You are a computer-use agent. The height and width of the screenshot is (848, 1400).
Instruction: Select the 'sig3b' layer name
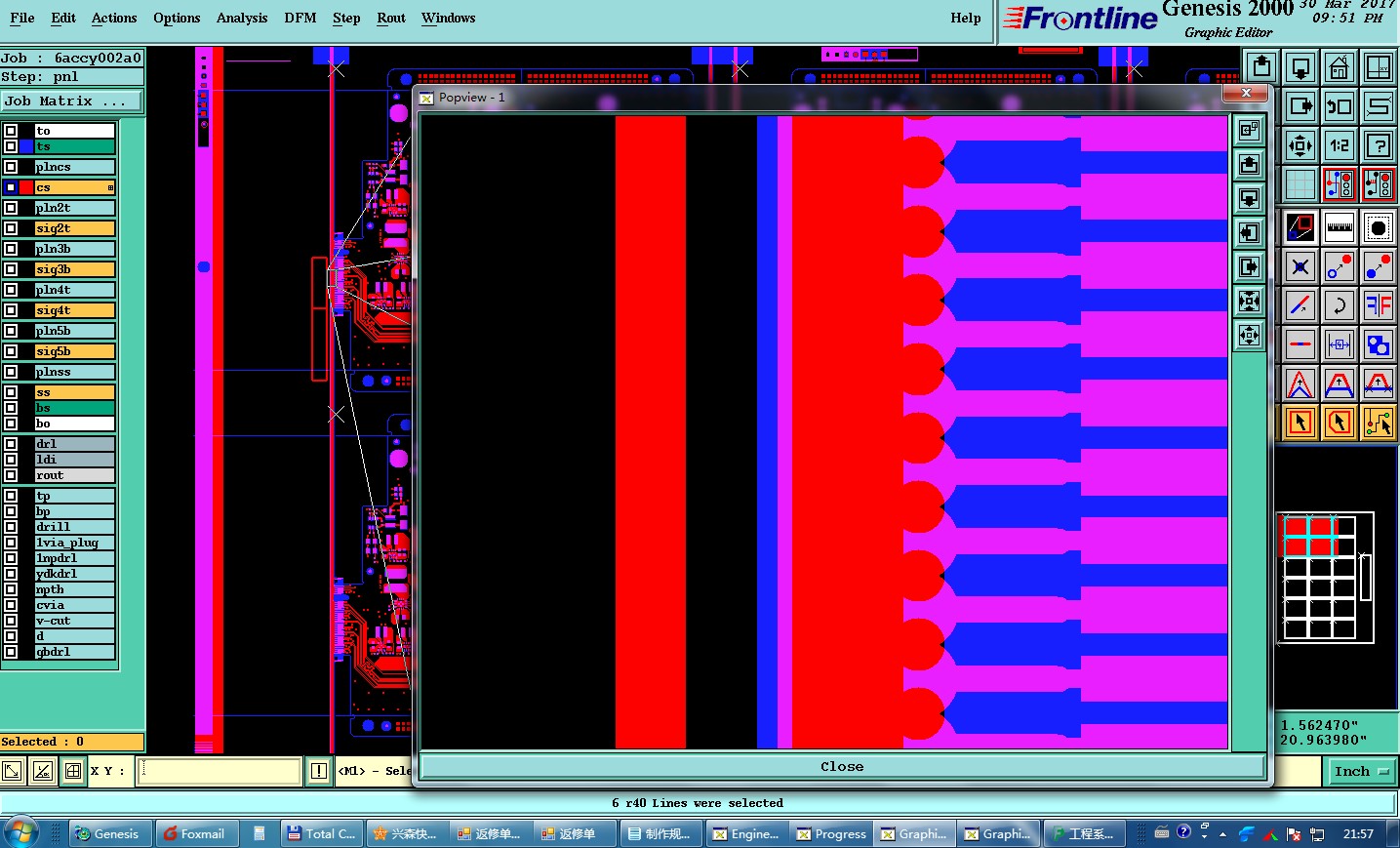[75, 269]
